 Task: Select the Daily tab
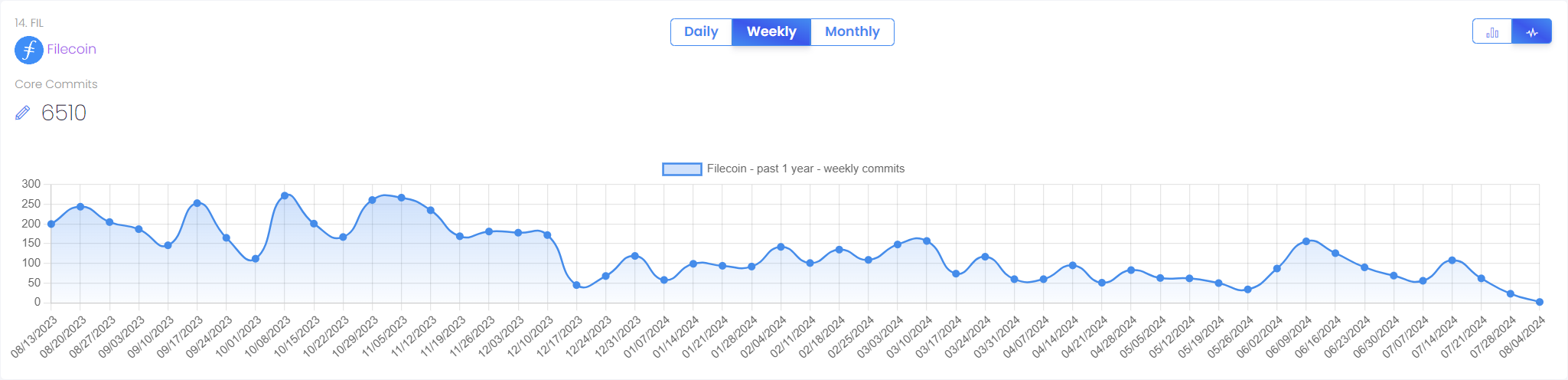pyautogui.click(x=701, y=32)
